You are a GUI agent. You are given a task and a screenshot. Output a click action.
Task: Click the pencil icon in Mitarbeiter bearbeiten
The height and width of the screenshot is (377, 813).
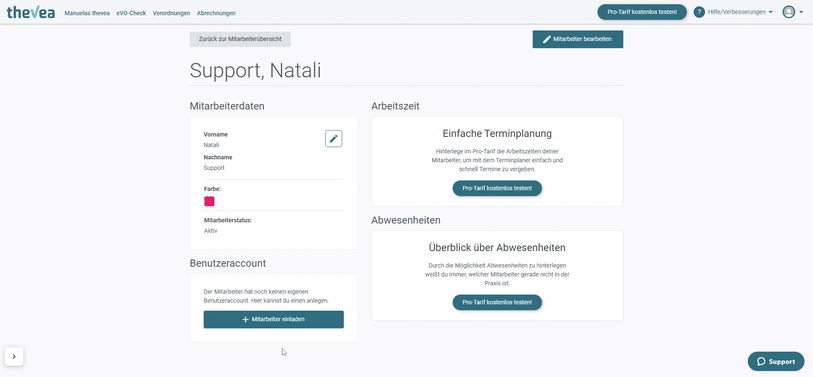tap(546, 39)
